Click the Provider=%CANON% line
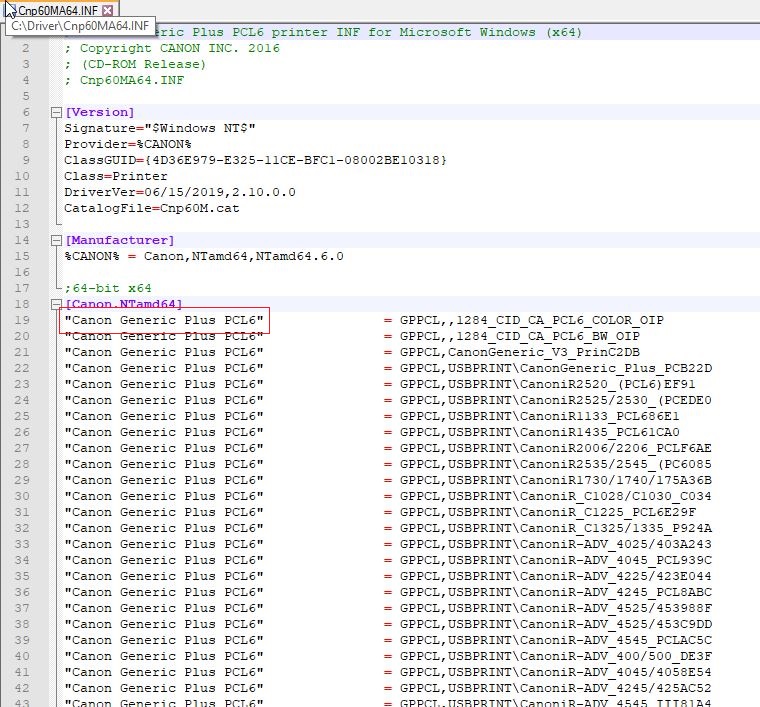 coord(127,145)
